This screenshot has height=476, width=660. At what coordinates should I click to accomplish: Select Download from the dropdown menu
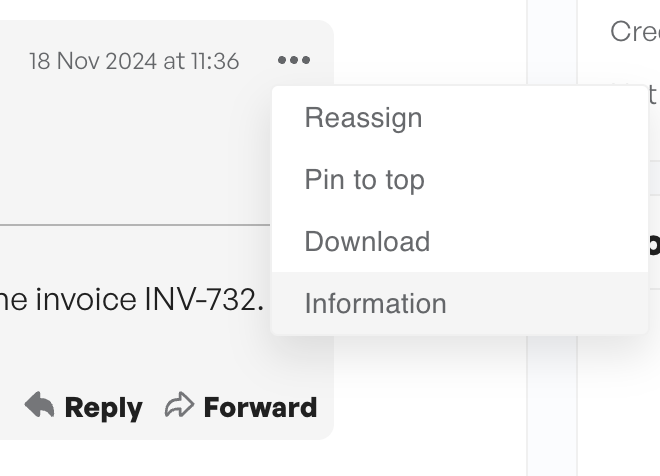click(x=460, y=241)
